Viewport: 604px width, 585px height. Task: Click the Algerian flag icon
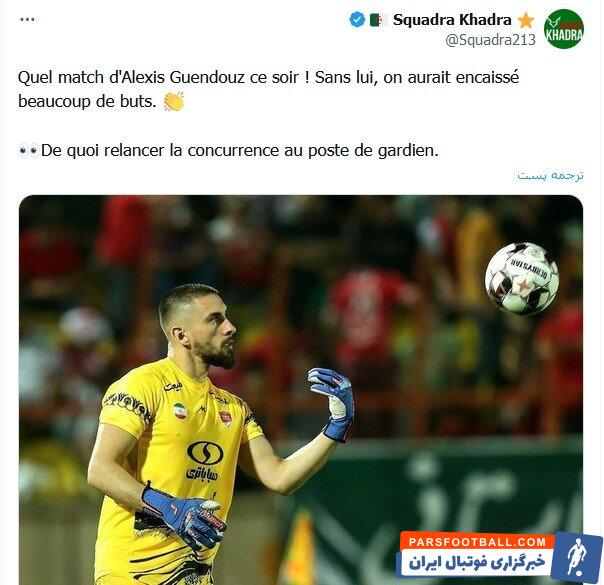(378, 20)
